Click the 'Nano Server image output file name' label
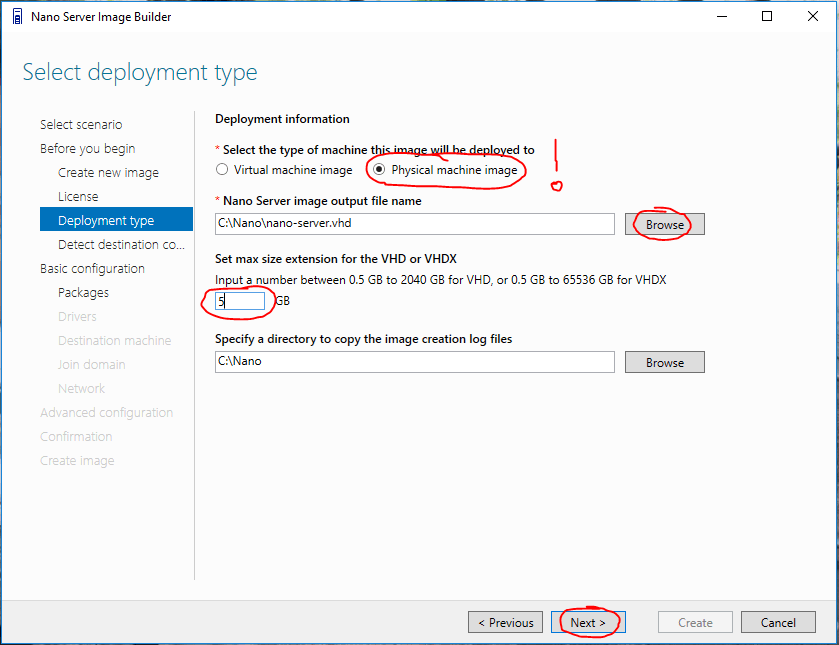The width and height of the screenshot is (839, 645). (x=322, y=201)
